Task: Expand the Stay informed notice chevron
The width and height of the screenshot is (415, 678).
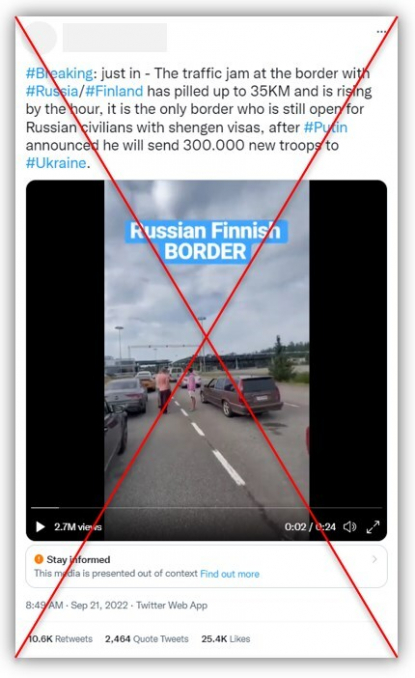Action: click(x=375, y=560)
